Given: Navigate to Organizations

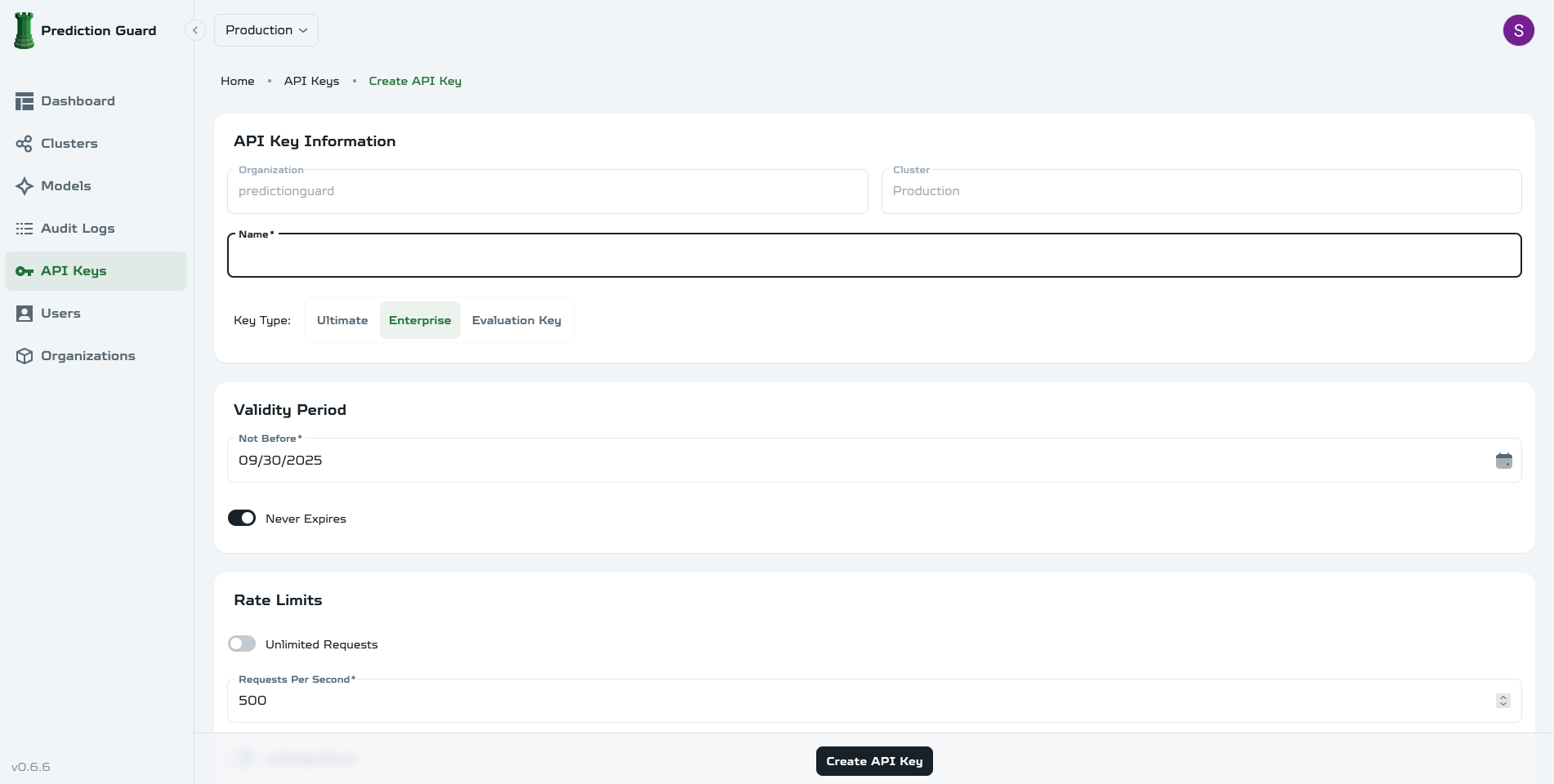Looking at the screenshot, I should pyautogui.click(x=87, y=355).
